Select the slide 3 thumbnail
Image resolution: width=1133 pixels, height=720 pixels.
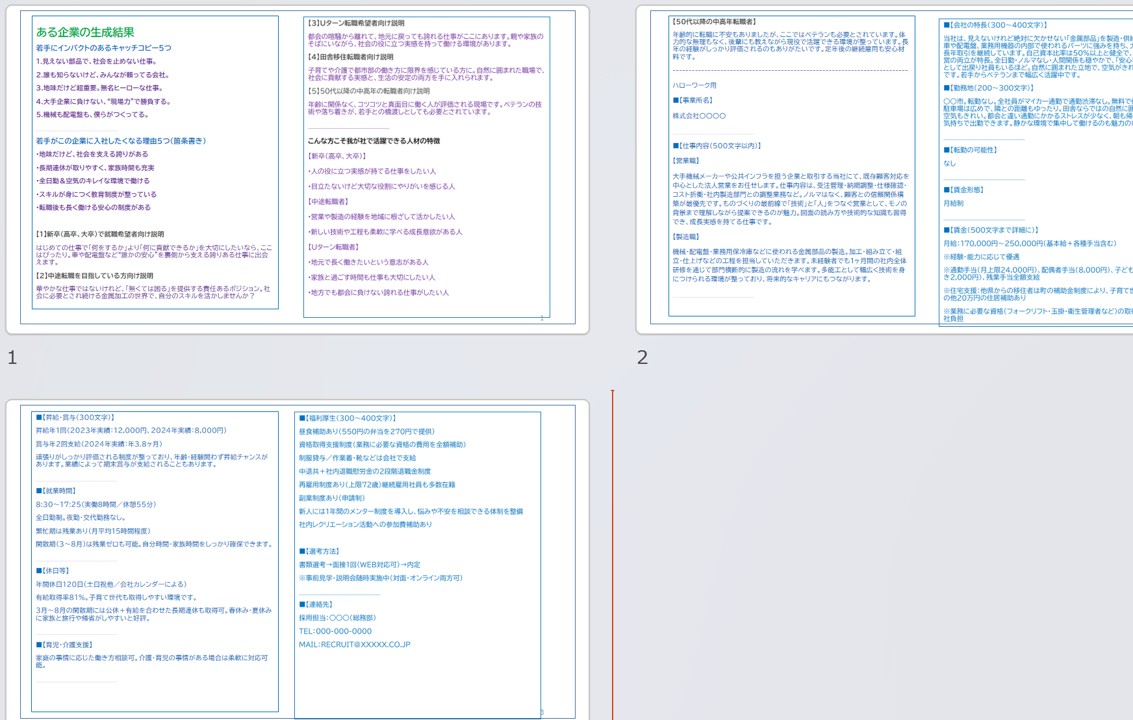coord(297,560)
